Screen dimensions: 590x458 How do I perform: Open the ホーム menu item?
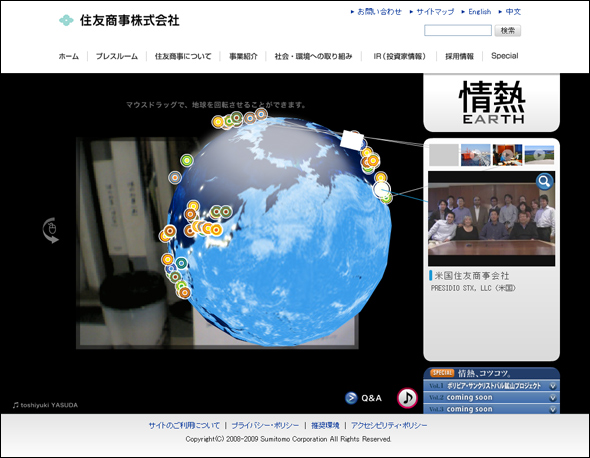tap(69, 56)
